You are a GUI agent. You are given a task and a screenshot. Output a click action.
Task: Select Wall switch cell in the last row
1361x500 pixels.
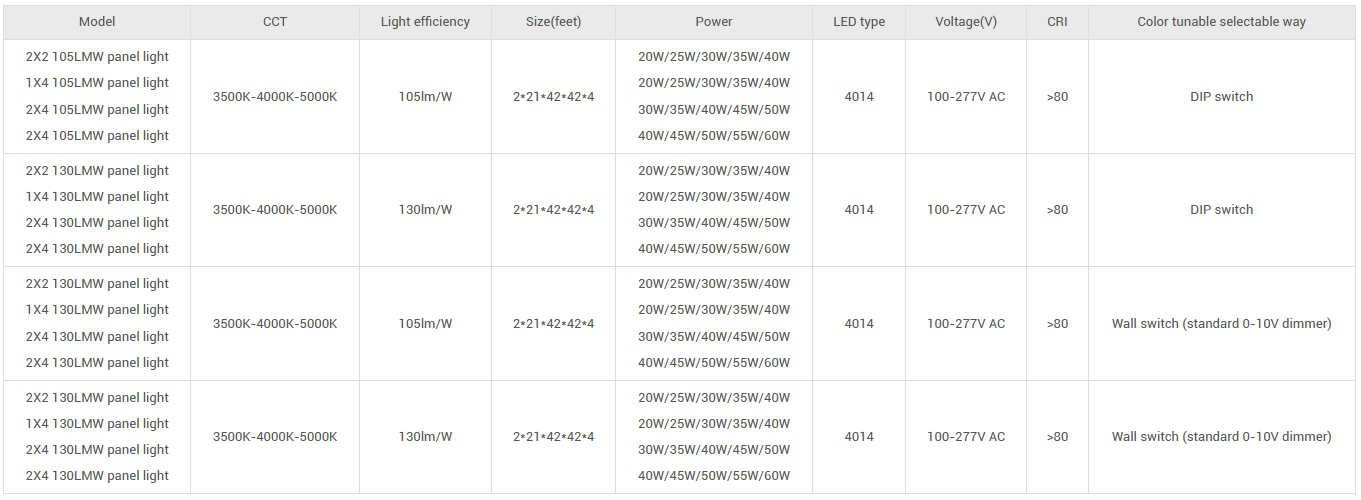click(1221, 437)
